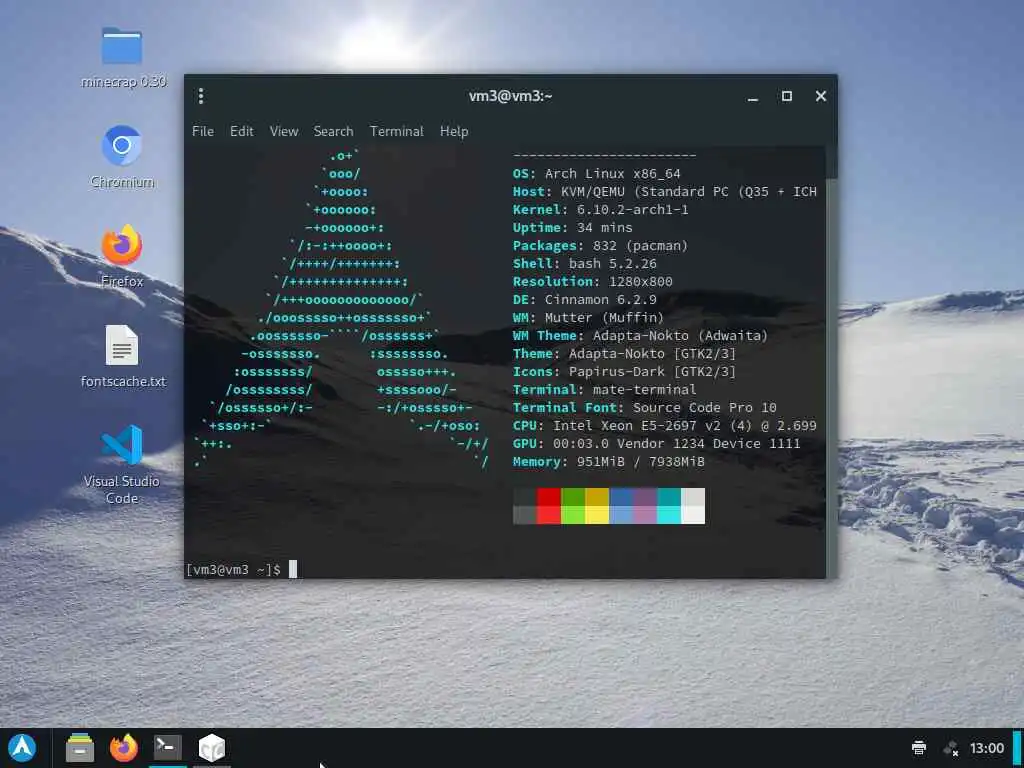Click the 'Kernel: 6.10.2-arch1-1' line
Image resolution: width=1024 pixels, height=768 pixels.
pos(600,210)
